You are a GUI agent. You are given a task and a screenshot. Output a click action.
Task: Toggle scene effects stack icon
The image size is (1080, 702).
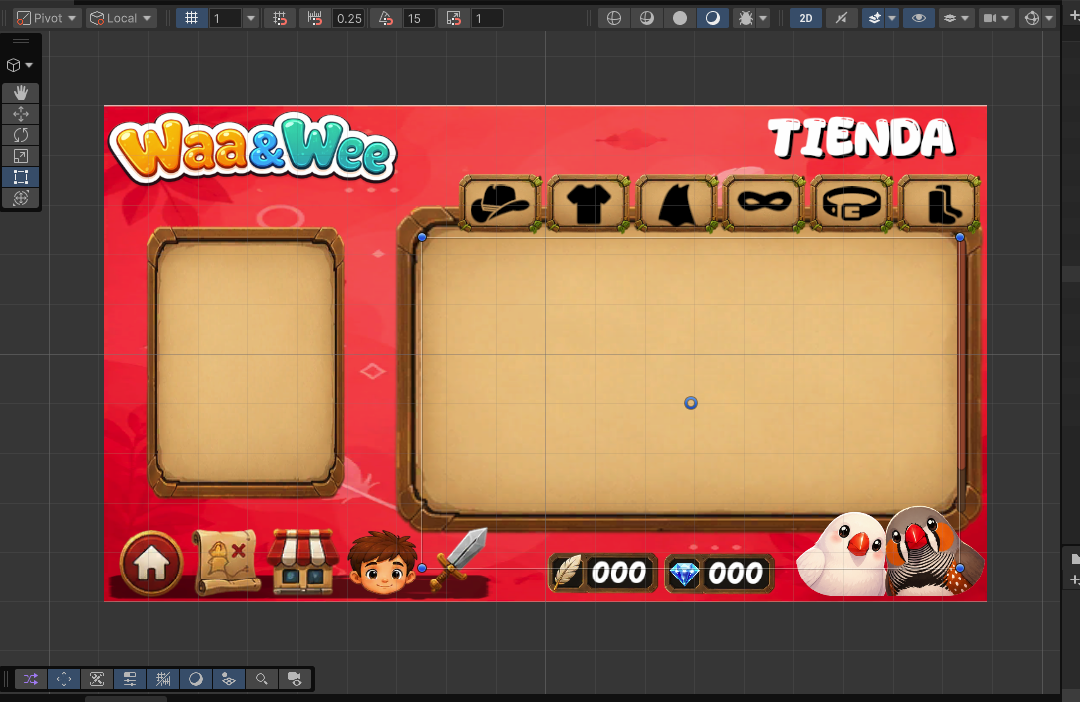click(874, 19)
